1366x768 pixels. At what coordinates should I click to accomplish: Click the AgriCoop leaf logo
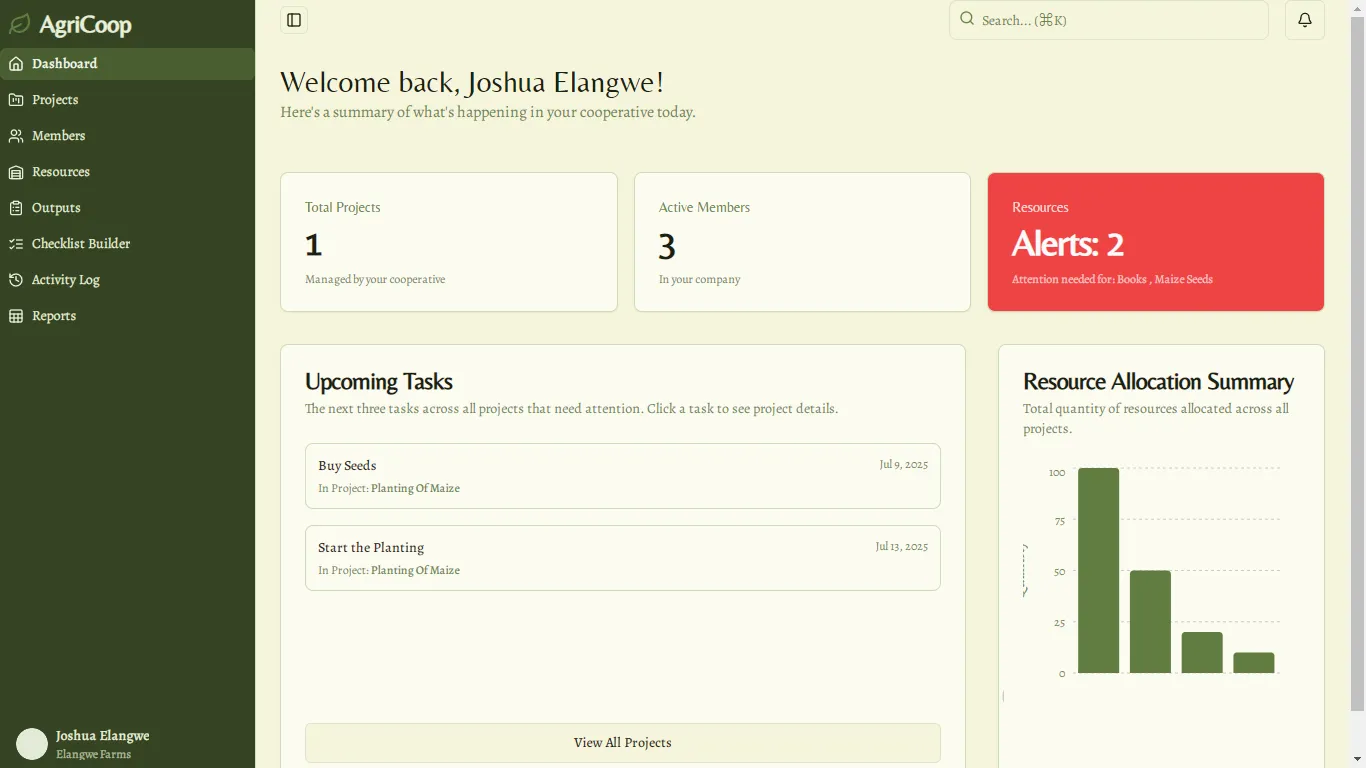(19, 24)
